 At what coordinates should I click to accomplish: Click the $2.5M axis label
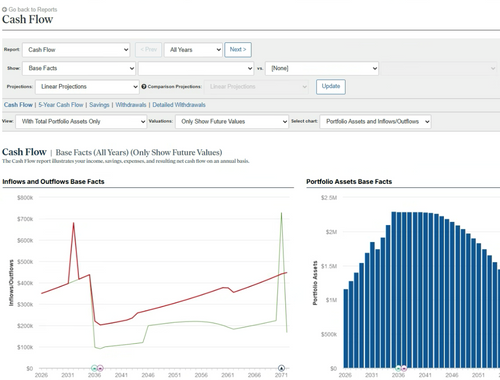point(329,198)
